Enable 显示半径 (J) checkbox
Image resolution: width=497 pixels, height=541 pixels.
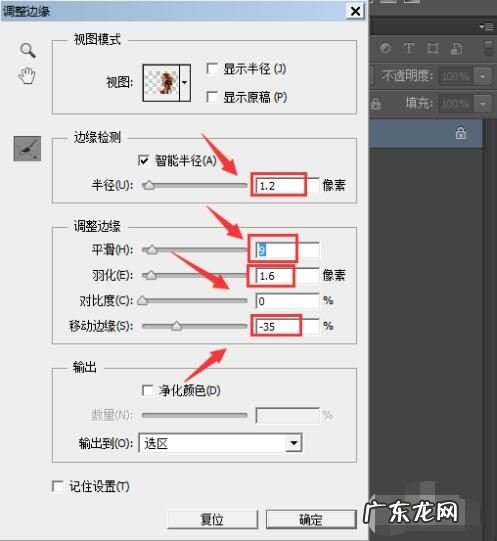[212, 69]
